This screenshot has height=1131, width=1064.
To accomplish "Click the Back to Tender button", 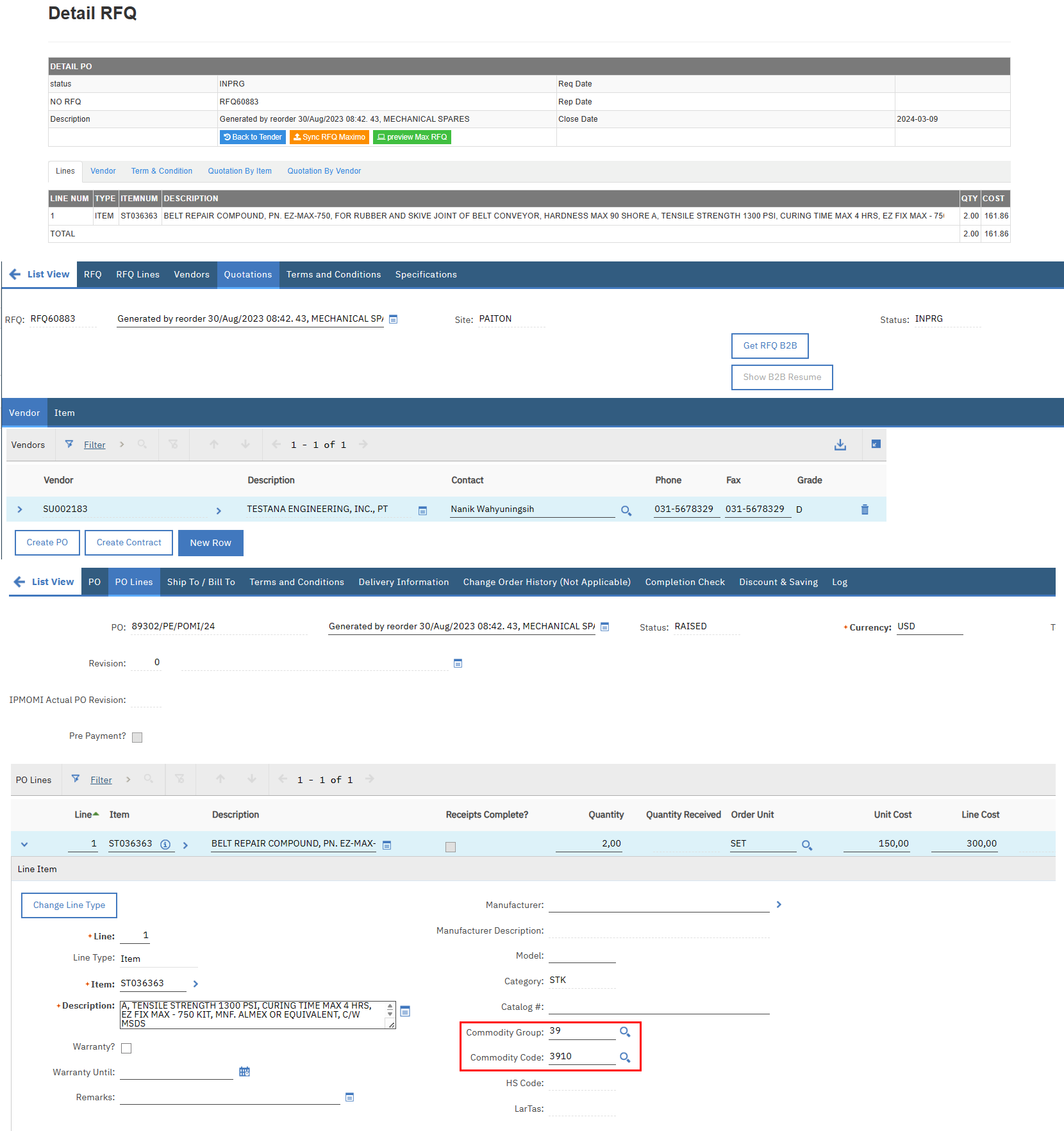I will pyautogui.click(x=253, y=137).
